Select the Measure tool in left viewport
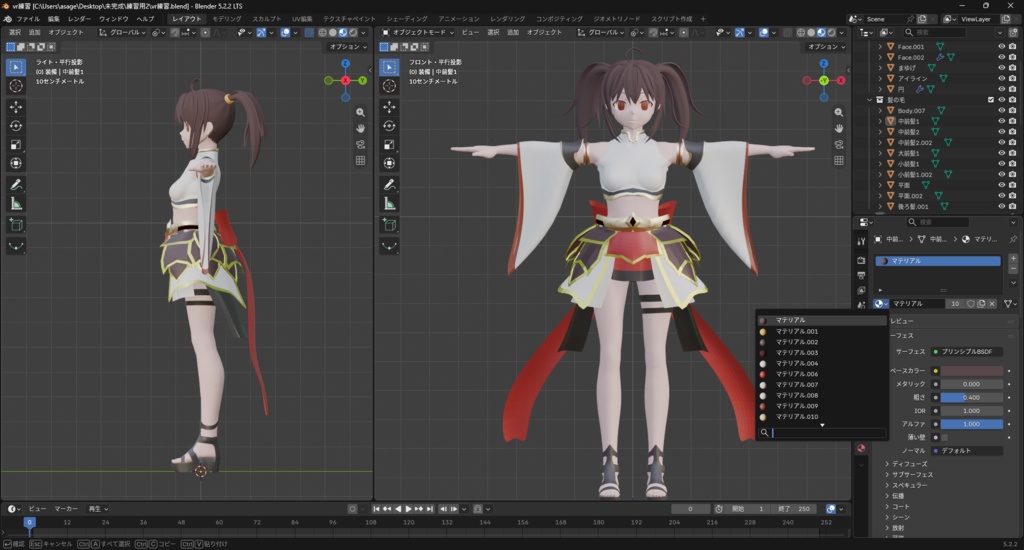This screenshot has width=1024, height=550. click(16, 204)
